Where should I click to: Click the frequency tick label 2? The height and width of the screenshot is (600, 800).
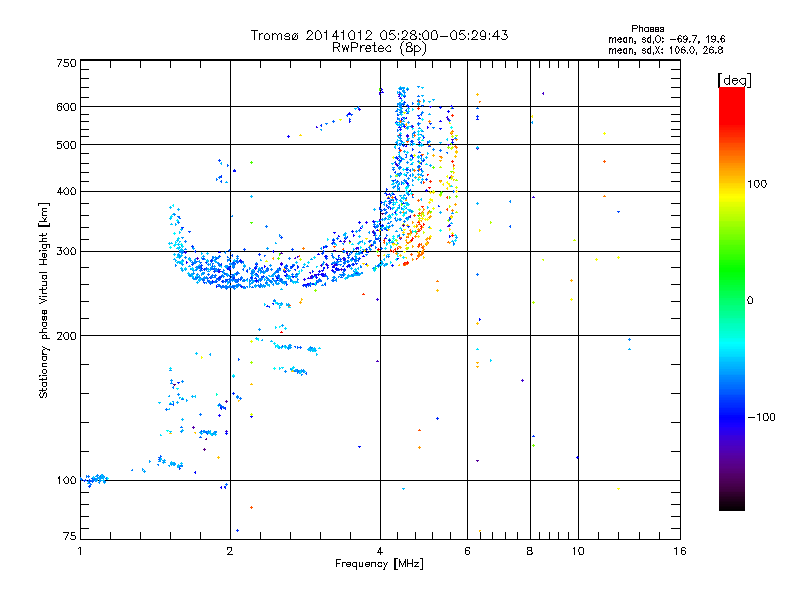click(230, 551)
